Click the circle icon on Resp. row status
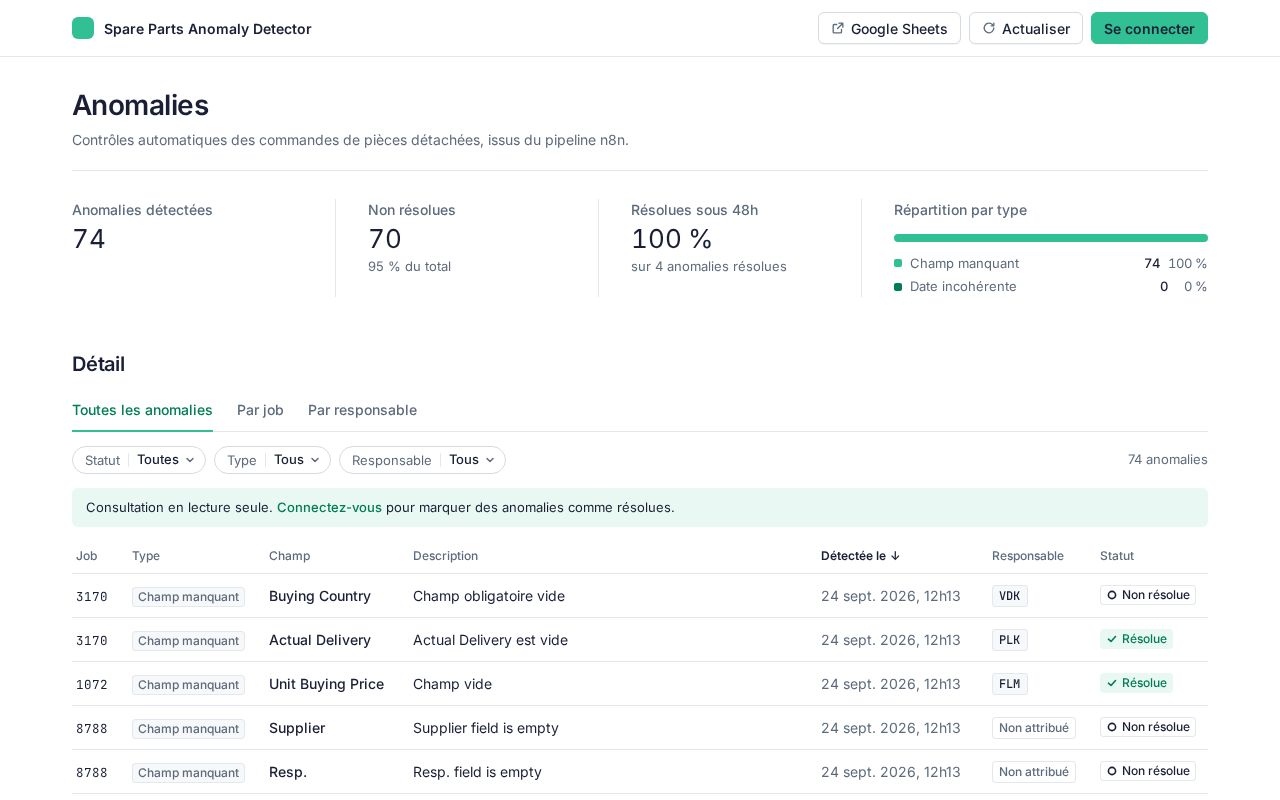 (x=1111, y=771)
